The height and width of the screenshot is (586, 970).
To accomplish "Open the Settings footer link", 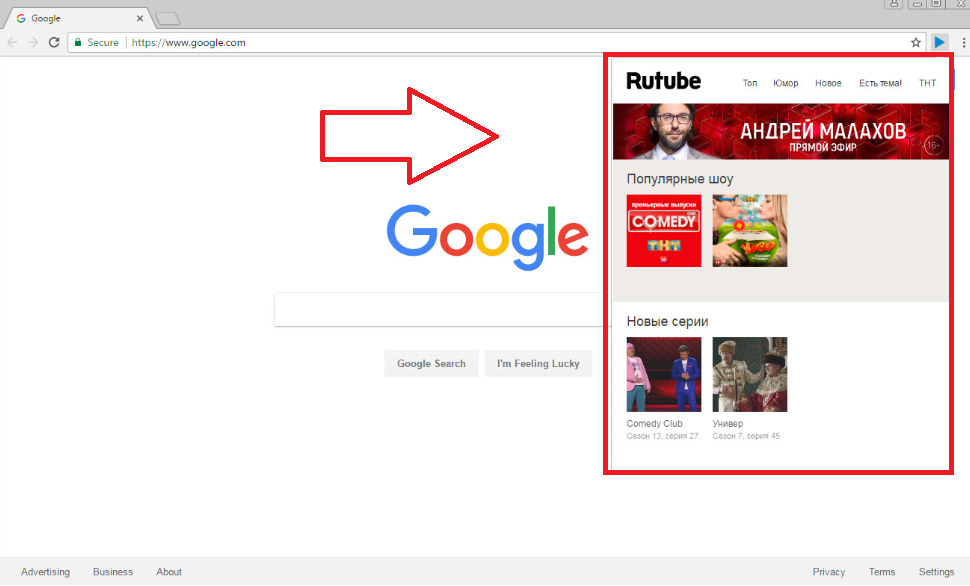I will [x=936, y=572].
